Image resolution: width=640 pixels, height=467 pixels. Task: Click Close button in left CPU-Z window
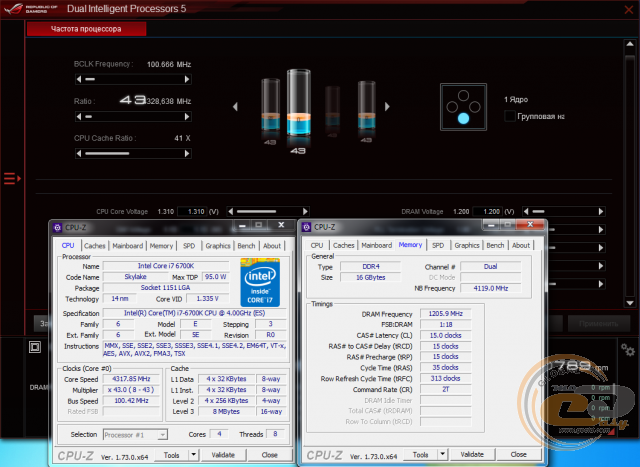(269, 455)
